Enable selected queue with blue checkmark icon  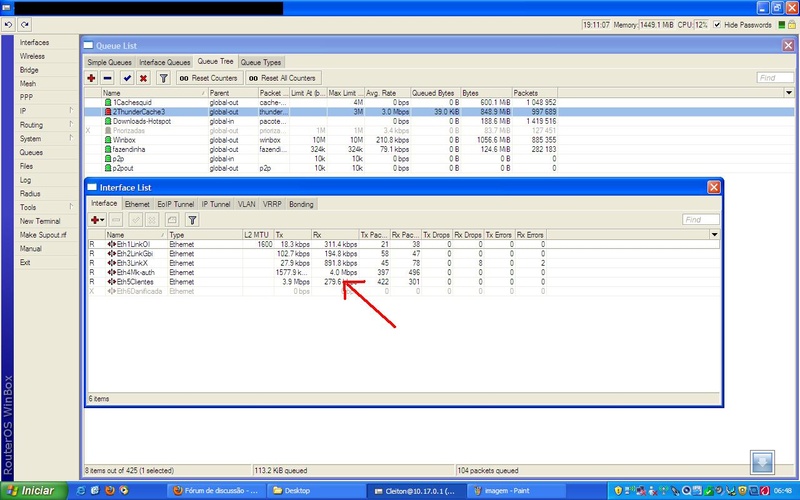tap(127, 78)
